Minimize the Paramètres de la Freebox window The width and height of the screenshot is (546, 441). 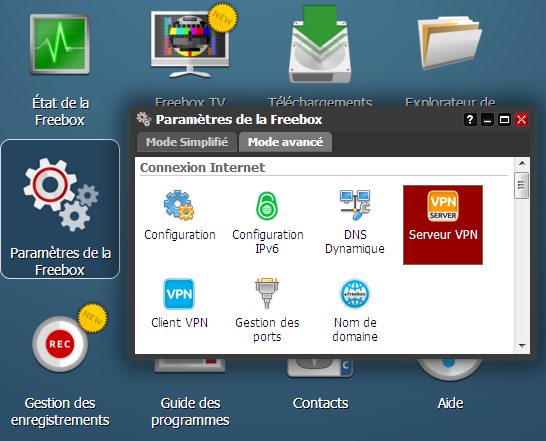487,120
